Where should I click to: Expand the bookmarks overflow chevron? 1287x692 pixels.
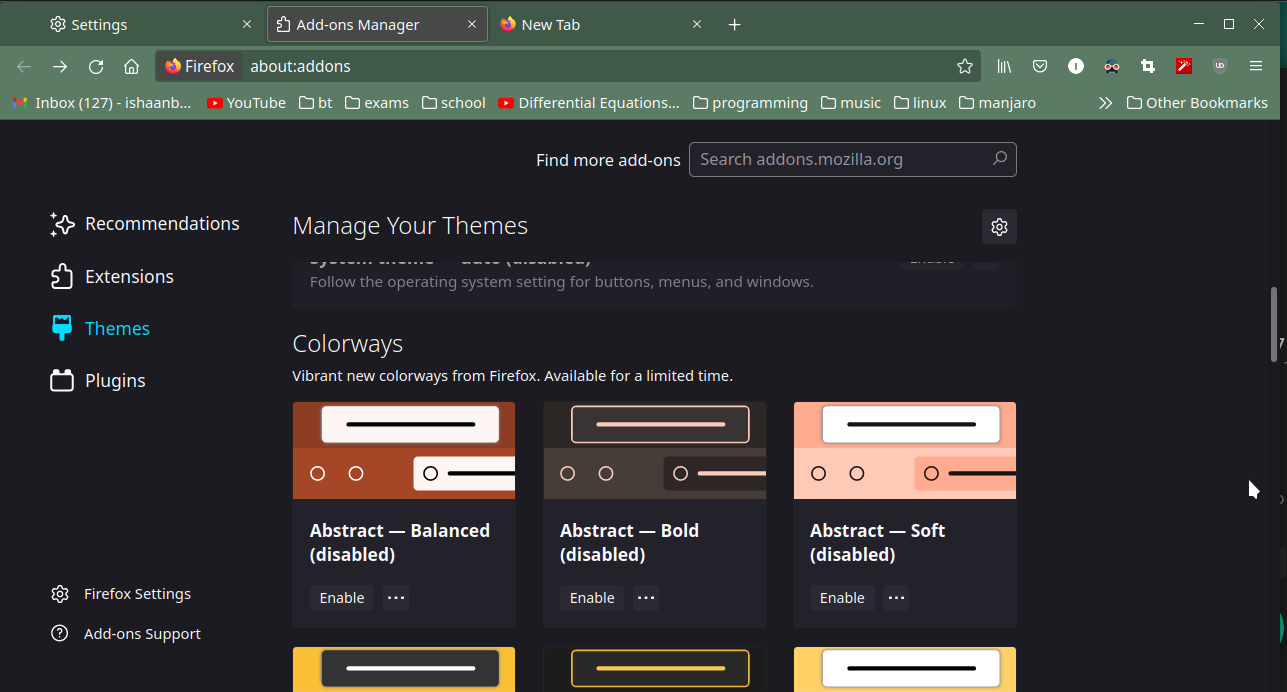tap(1105, 103)
